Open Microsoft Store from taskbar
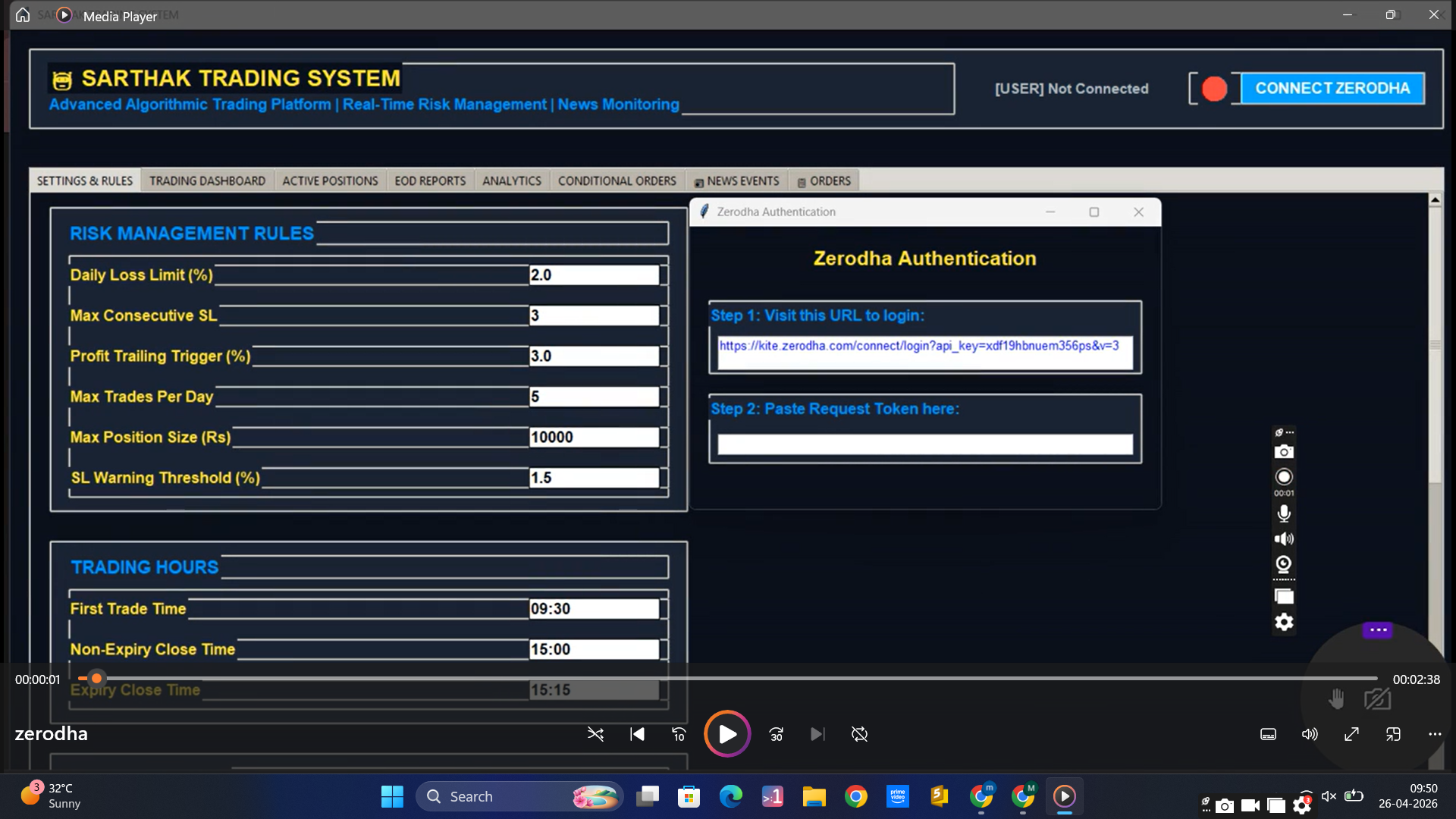The height and width of the screenshot is (819, 1456). point(689,796)
